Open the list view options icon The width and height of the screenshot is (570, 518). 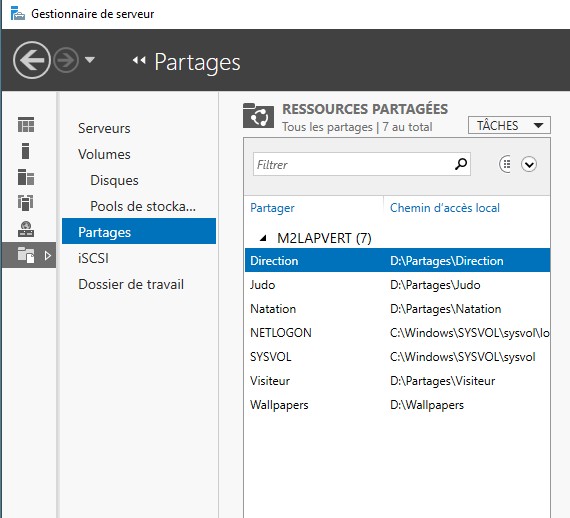pos(505,164)
